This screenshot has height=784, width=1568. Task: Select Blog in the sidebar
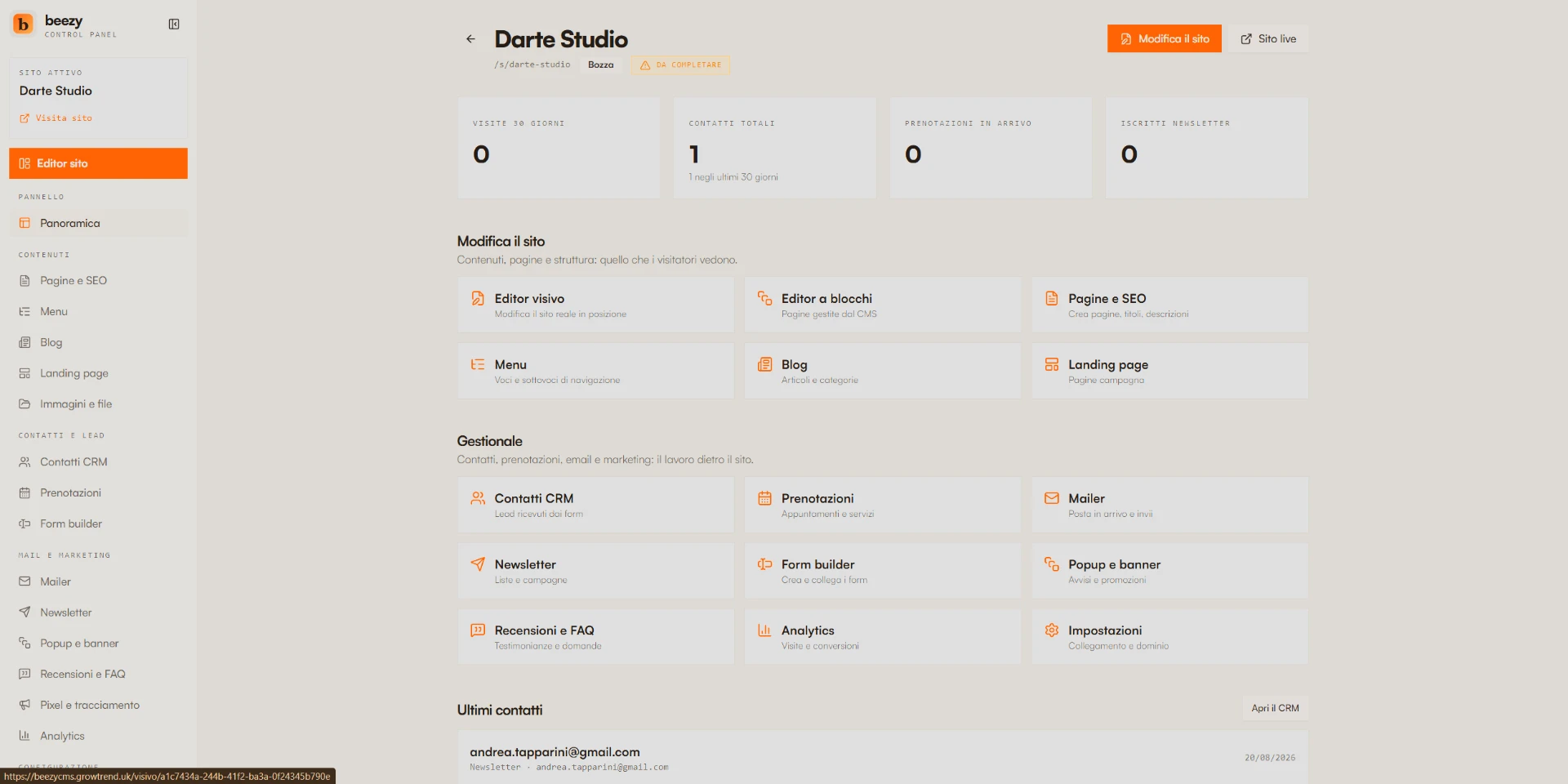tap(98, 343)
